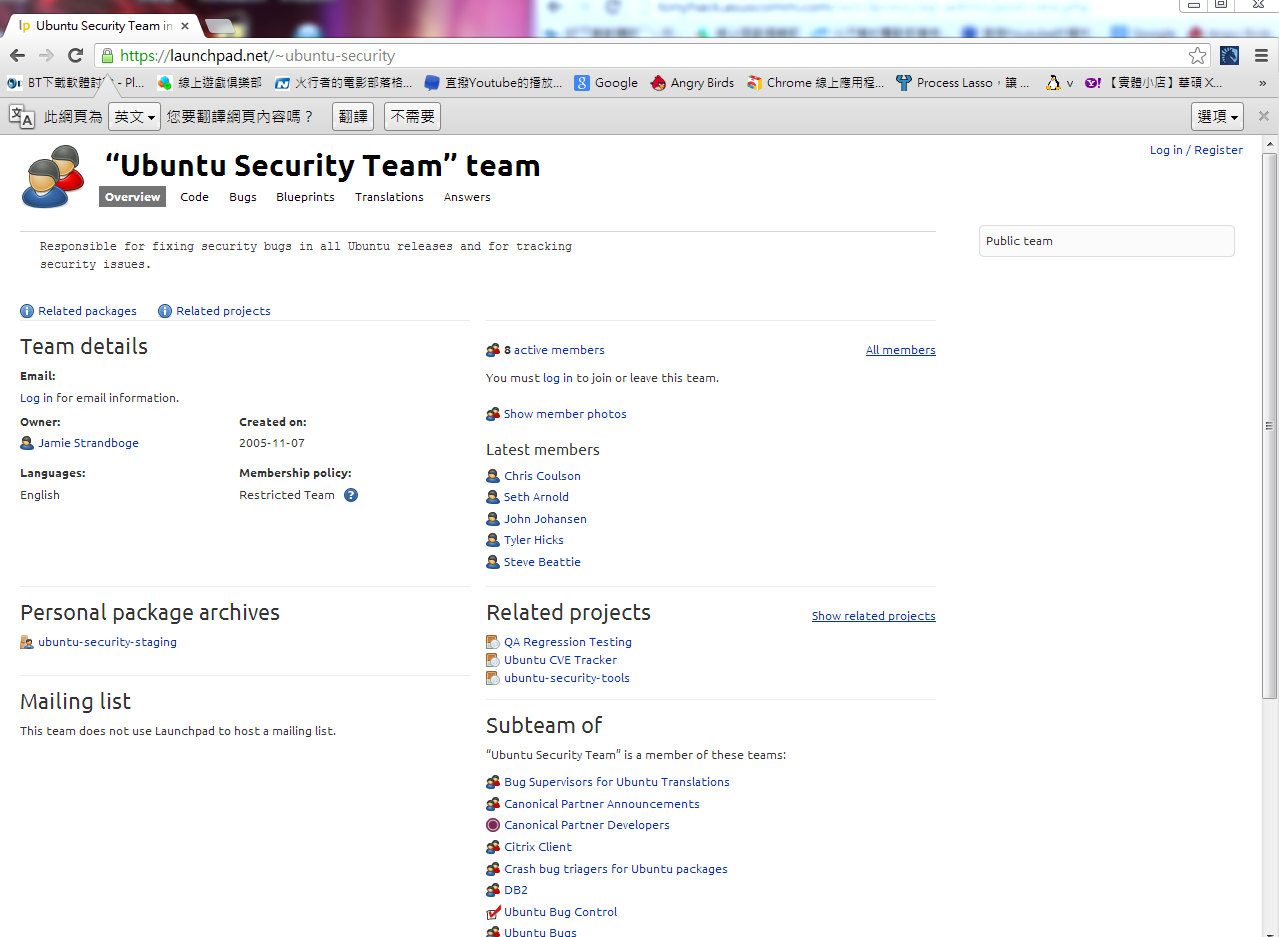Click the page vertical scrollbar thumb
Screen dimensions: 1279x937
click(1270, 426)
